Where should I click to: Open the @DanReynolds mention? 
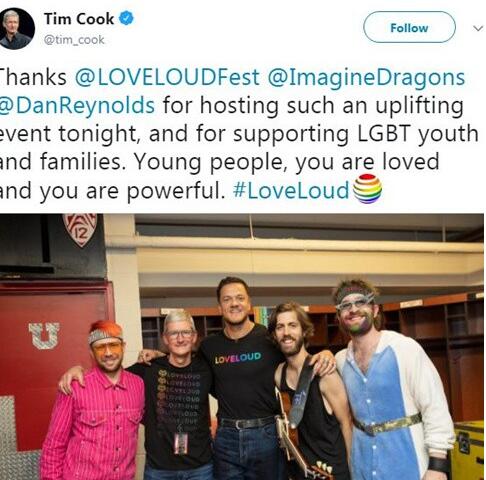(x=77, y=106)
